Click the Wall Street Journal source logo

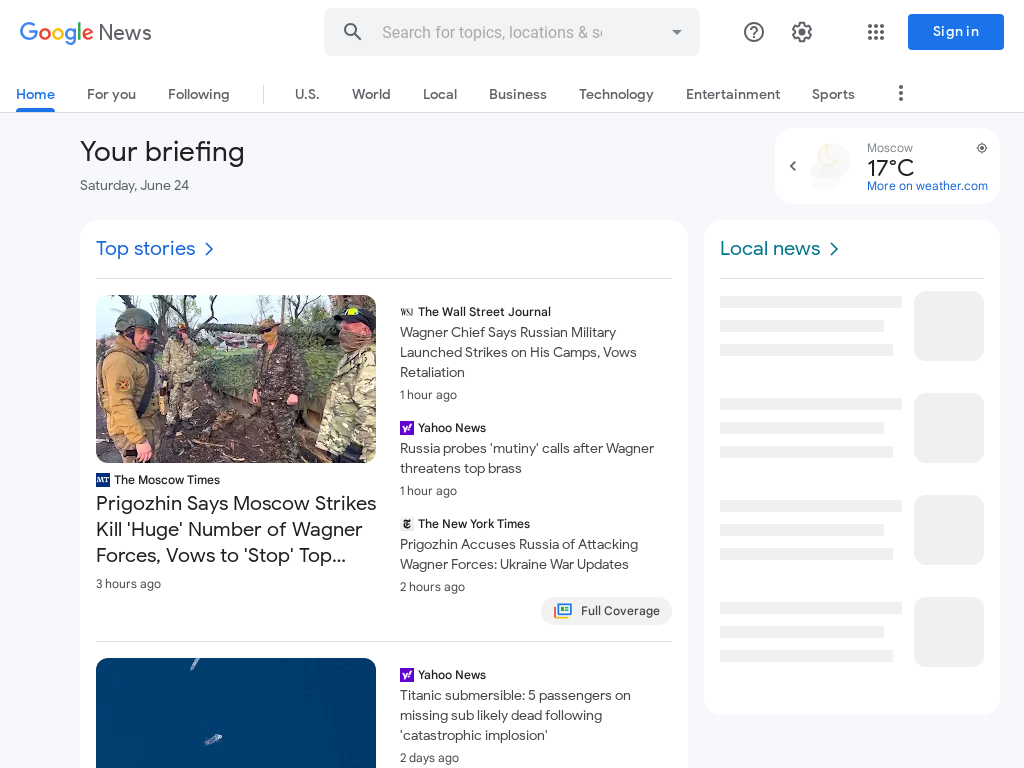click(x=407, y=312)
